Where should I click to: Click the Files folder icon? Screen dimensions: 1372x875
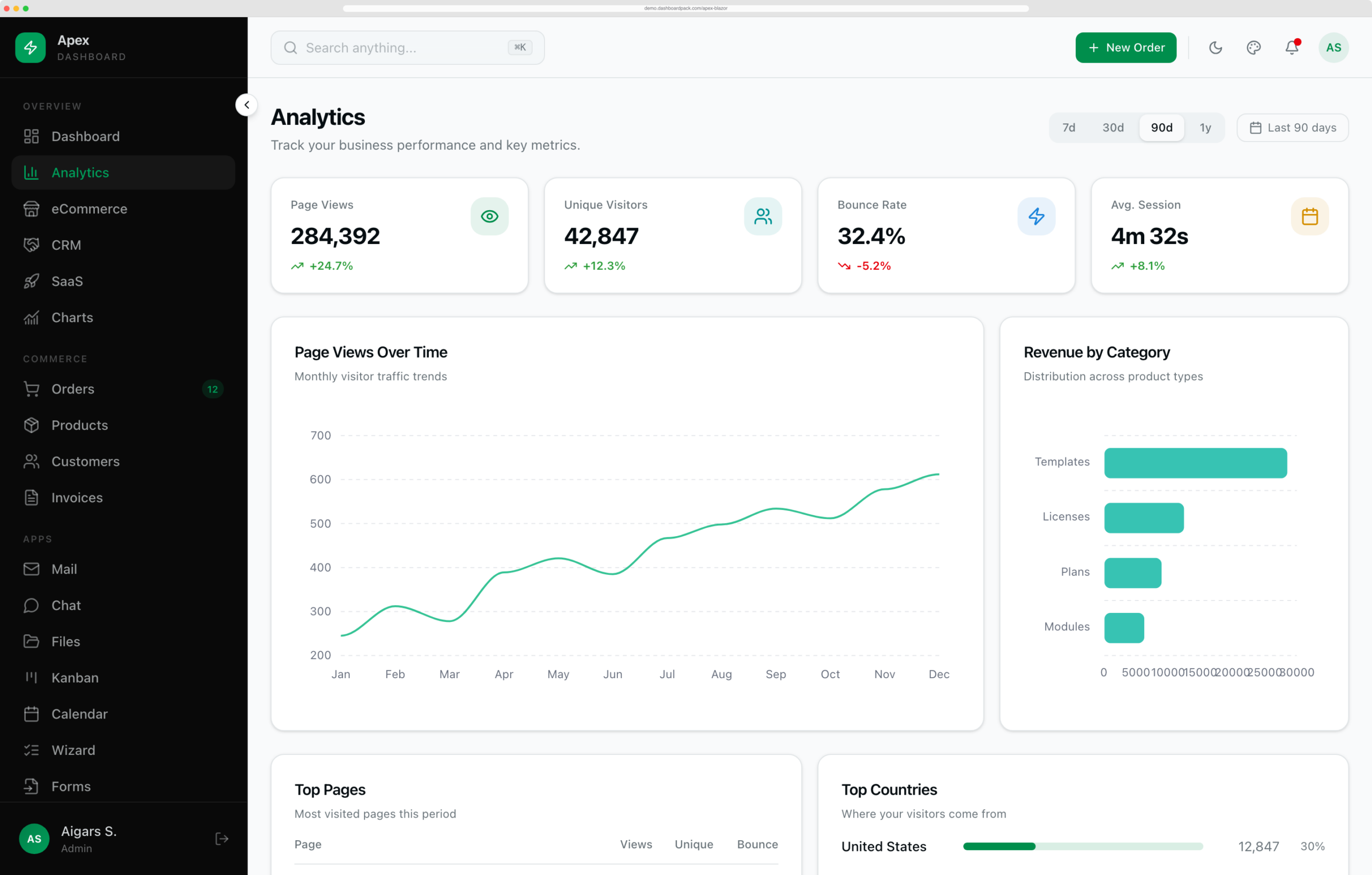(31, 641)
